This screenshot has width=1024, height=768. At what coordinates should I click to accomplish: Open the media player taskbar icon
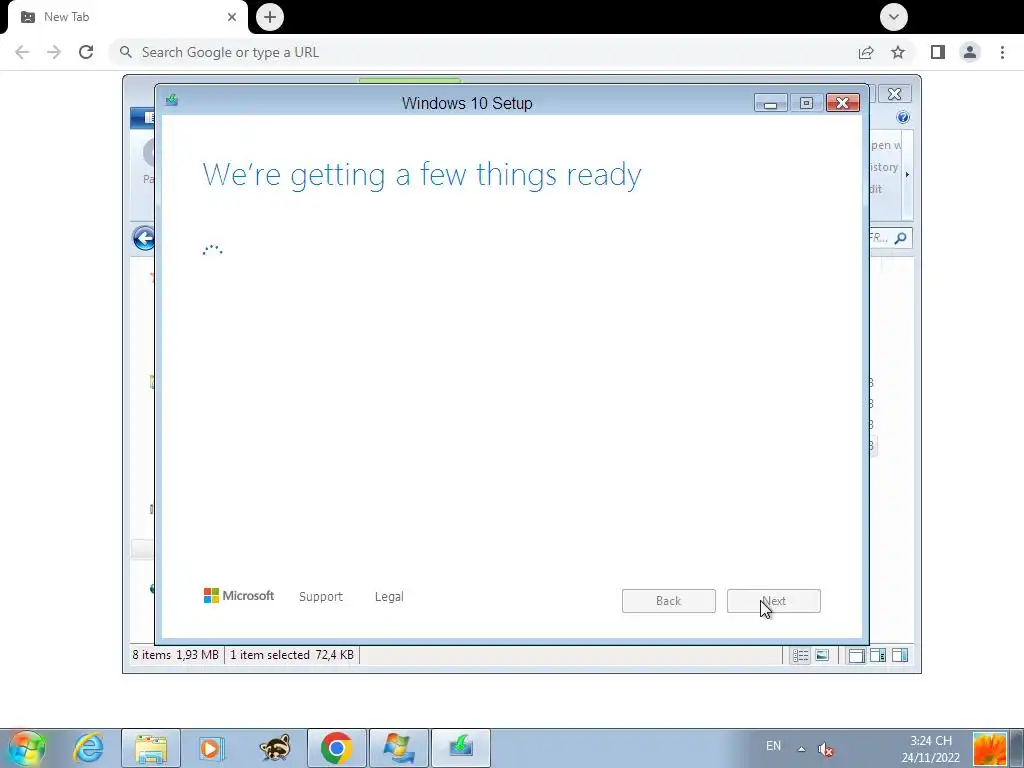point(212,748)
